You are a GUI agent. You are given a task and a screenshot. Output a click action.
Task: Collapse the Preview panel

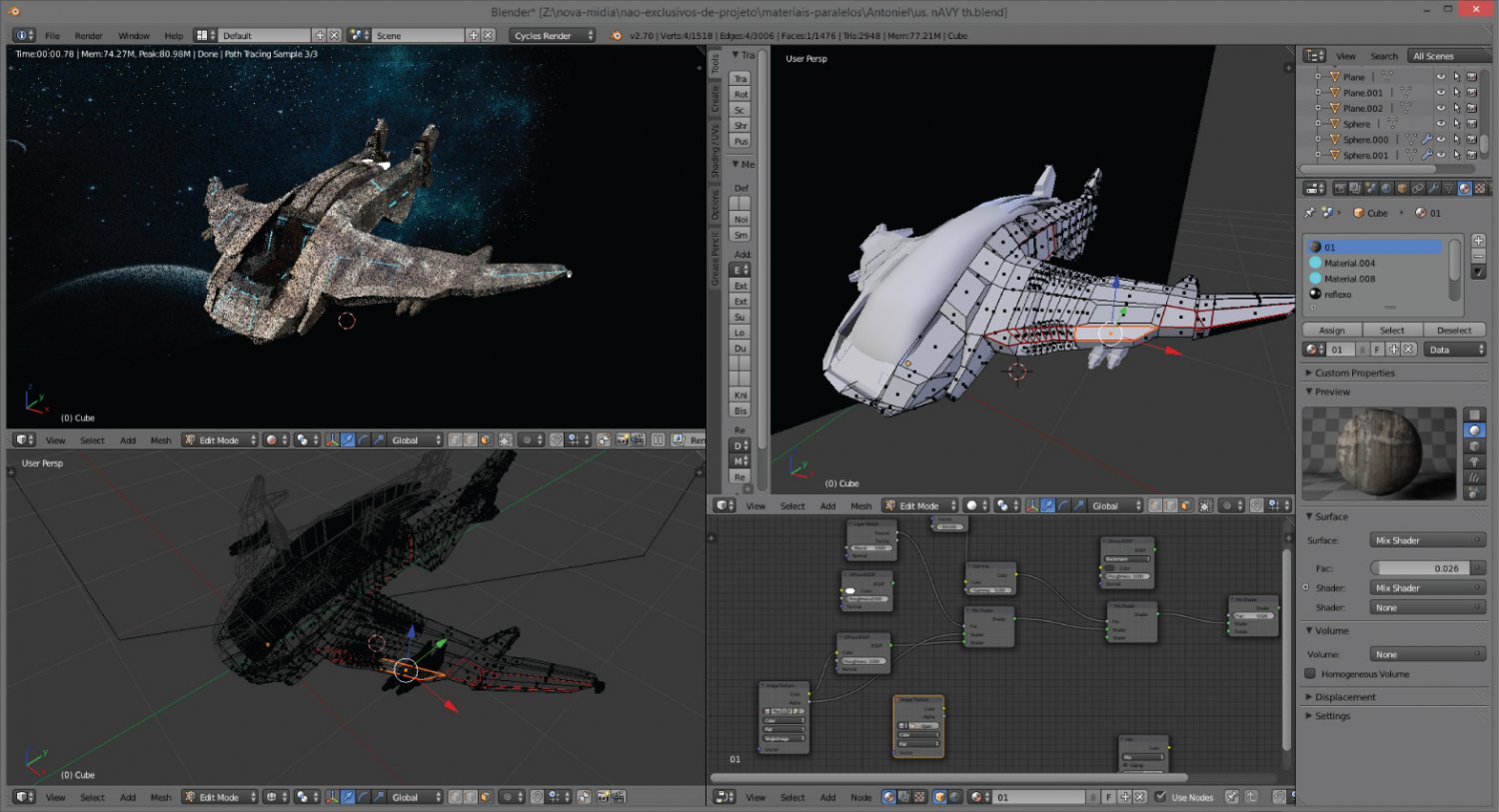[x=1332, y=392]
